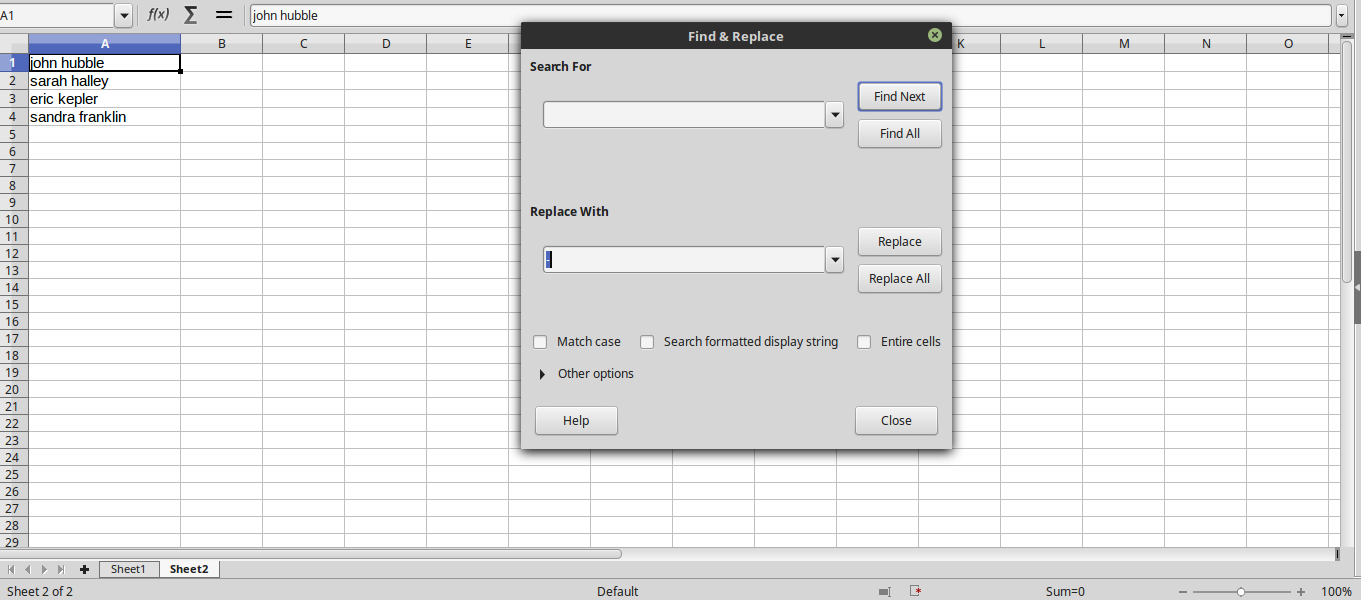Open the Replace With history dropdown

[835, 260]
